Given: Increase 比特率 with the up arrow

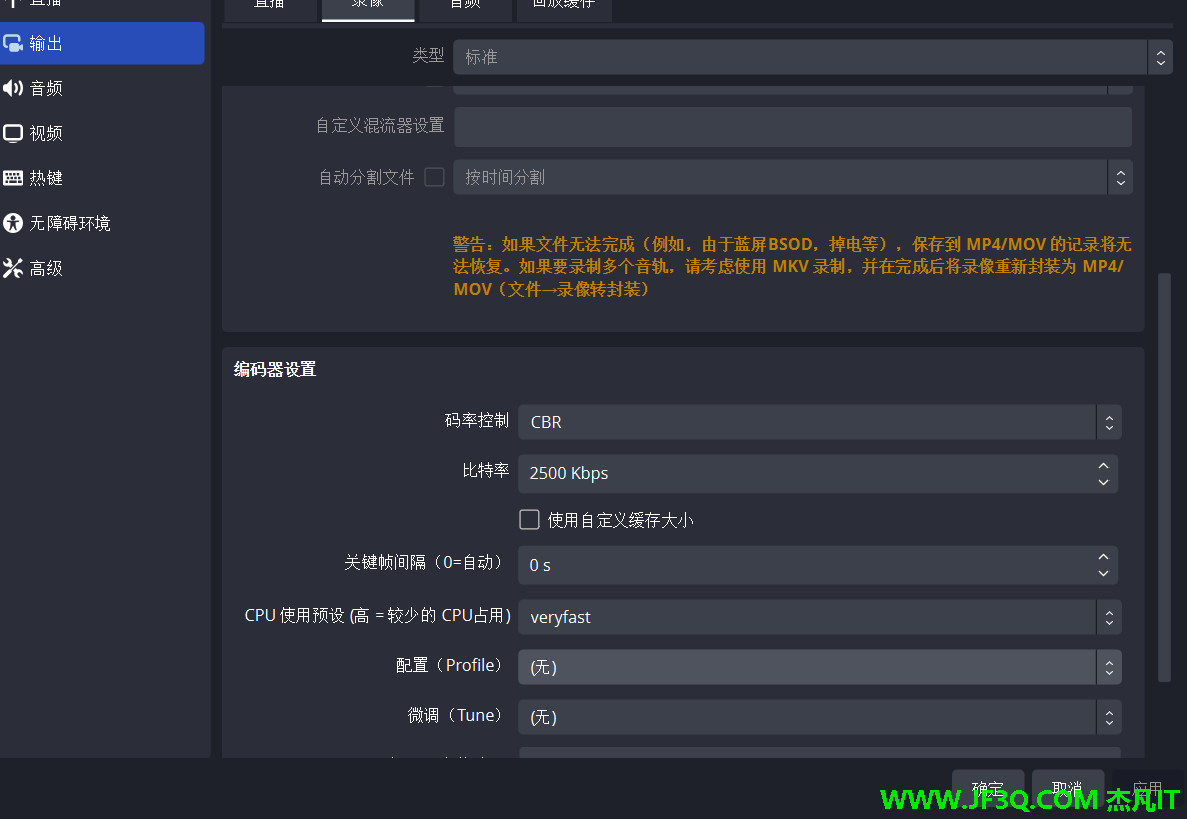Looking at the screenshot, I should (1103, 466).
